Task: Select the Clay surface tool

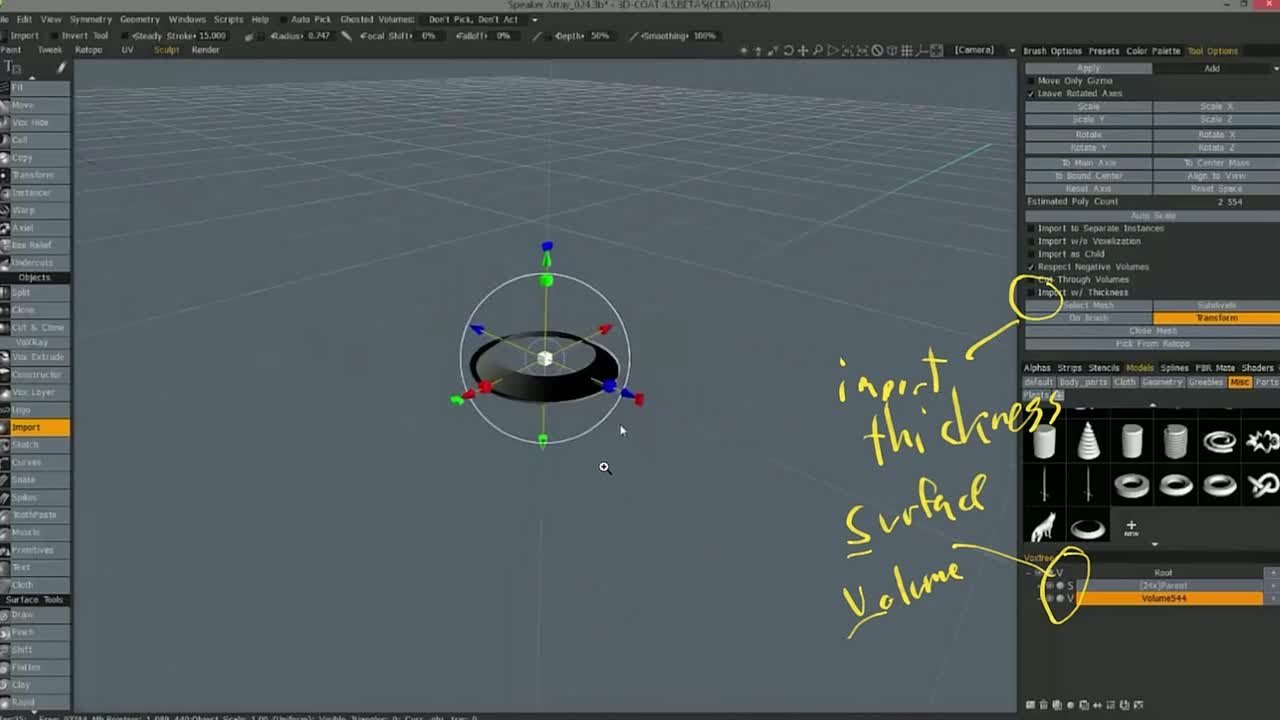Action: (x=35, y=685)
